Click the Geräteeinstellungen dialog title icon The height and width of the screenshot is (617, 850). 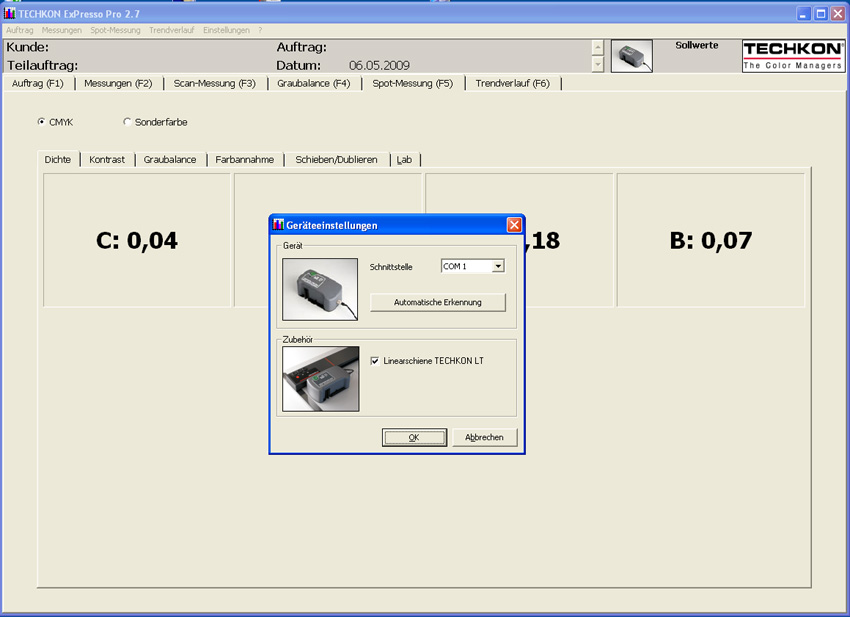point(279,224)
